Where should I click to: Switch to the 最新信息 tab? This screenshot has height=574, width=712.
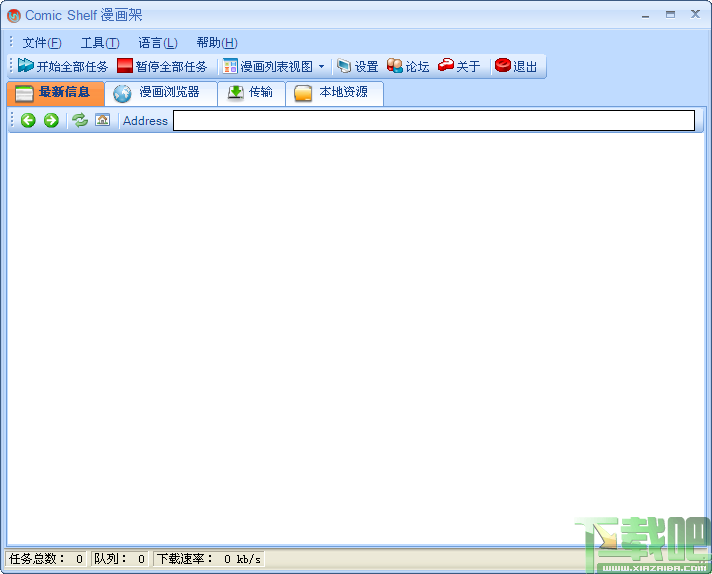(55, 94)
